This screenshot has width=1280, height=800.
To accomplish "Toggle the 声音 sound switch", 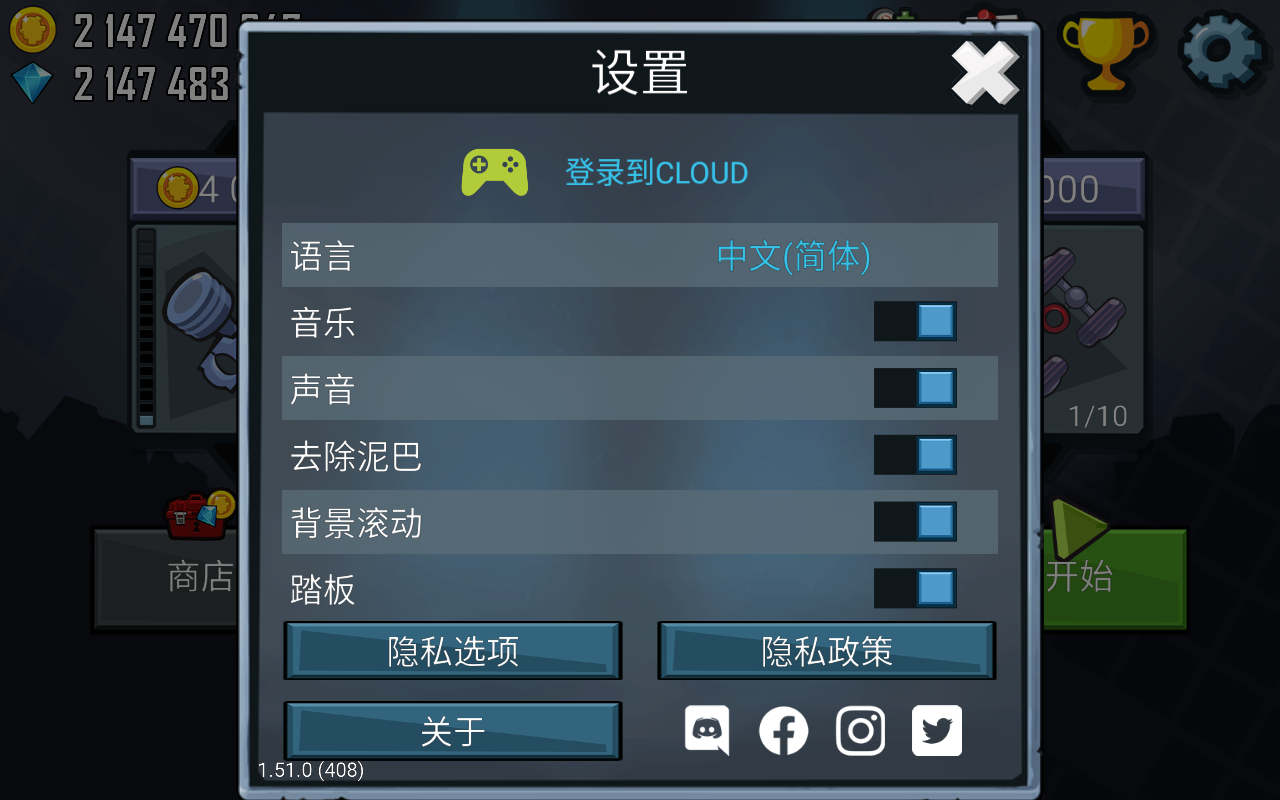I will 915,388.
